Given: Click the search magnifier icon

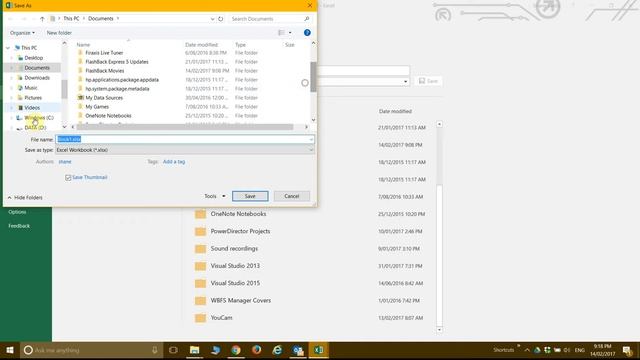Looking at the screenshot, I should tap(307, 19).
